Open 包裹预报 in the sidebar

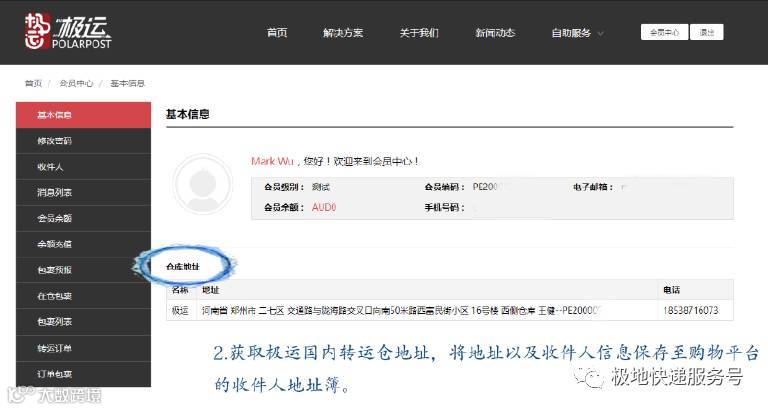(x=83, y=270)
